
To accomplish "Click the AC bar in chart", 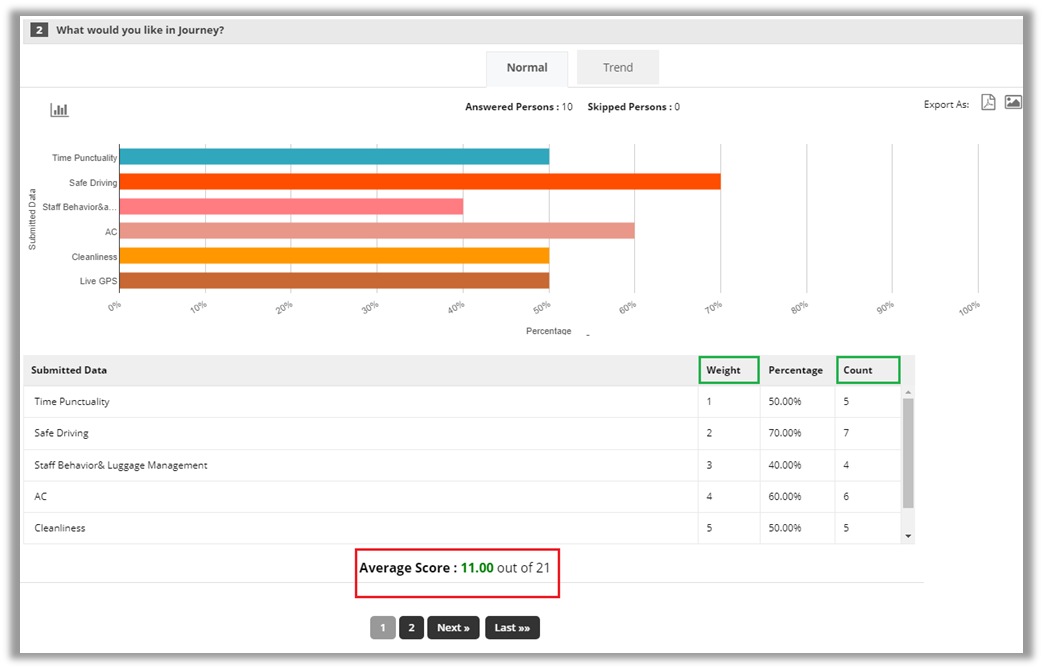I will click(377, 231).
